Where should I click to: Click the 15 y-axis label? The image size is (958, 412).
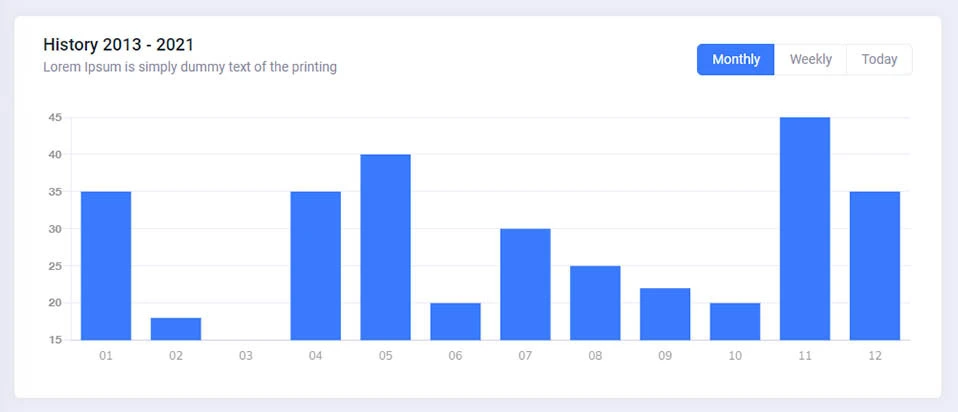pyautogui.click(x=55, y=340)
